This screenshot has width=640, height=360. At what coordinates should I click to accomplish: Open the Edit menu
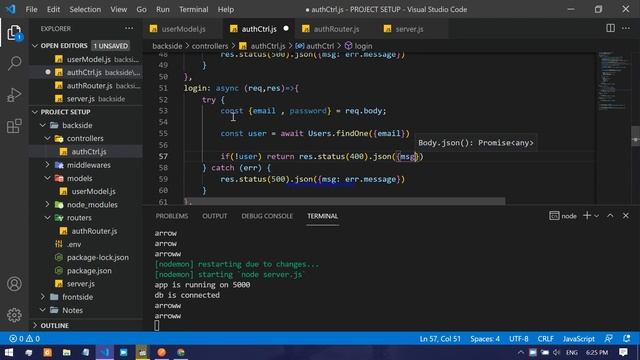53,9
